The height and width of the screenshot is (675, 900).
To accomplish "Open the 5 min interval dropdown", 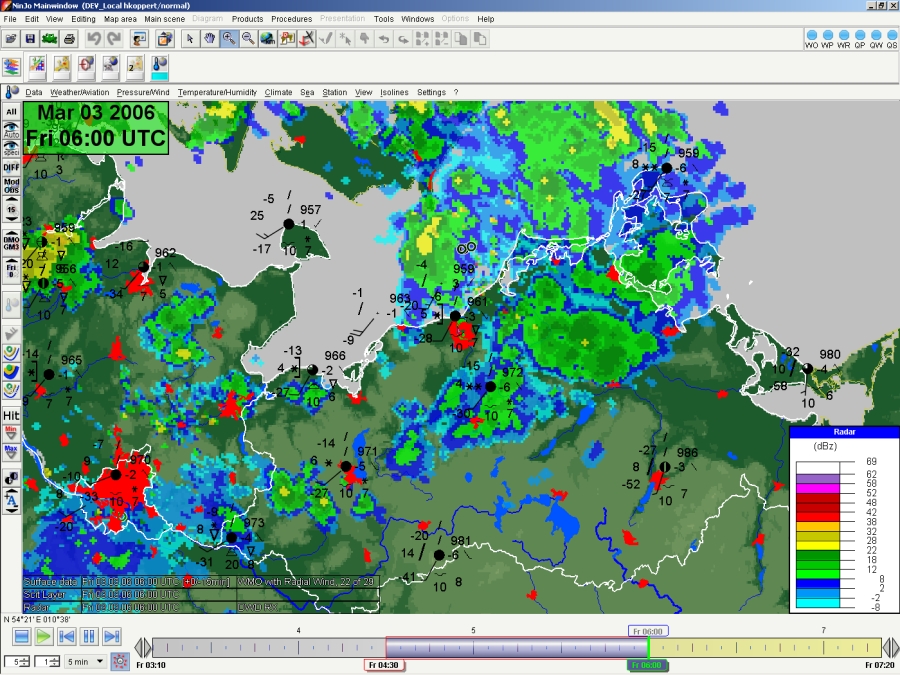I will tap(85, 662).
